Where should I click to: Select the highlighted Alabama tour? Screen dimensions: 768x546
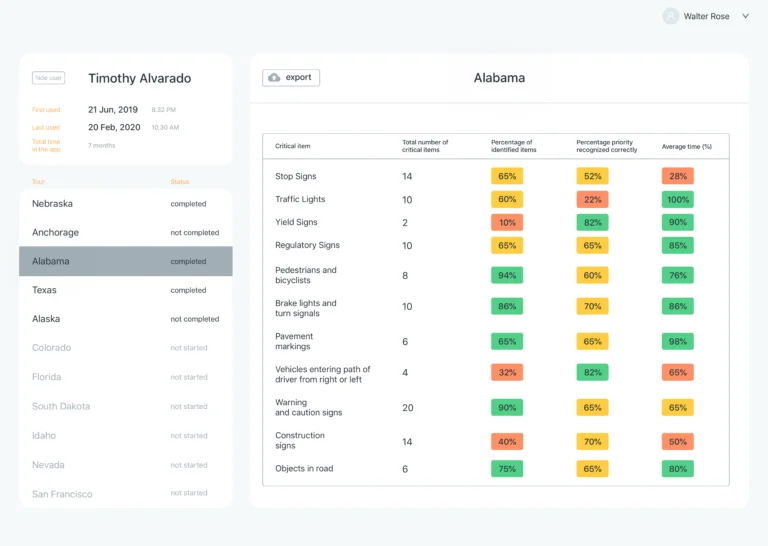(x=125, y=262)
